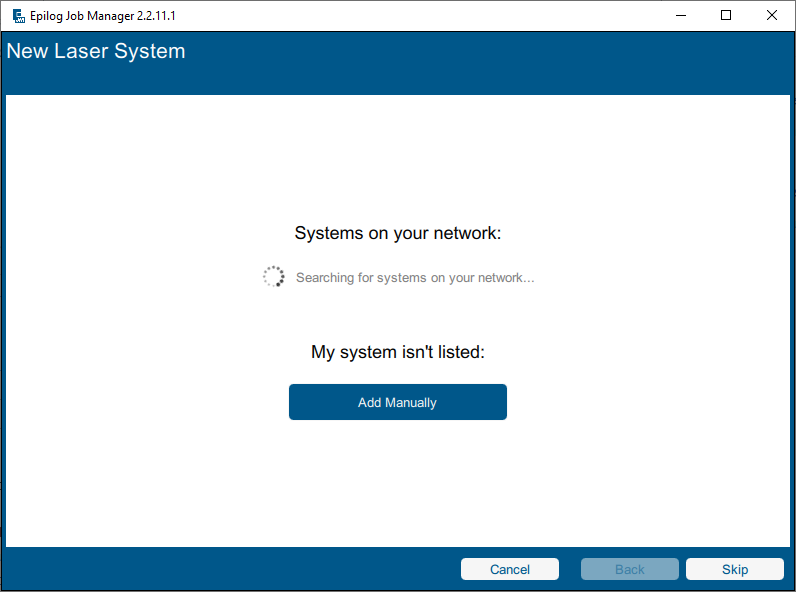Click the 'Systems on your network:' heading
Screen dimensions: 796x592
click(397, 233)
